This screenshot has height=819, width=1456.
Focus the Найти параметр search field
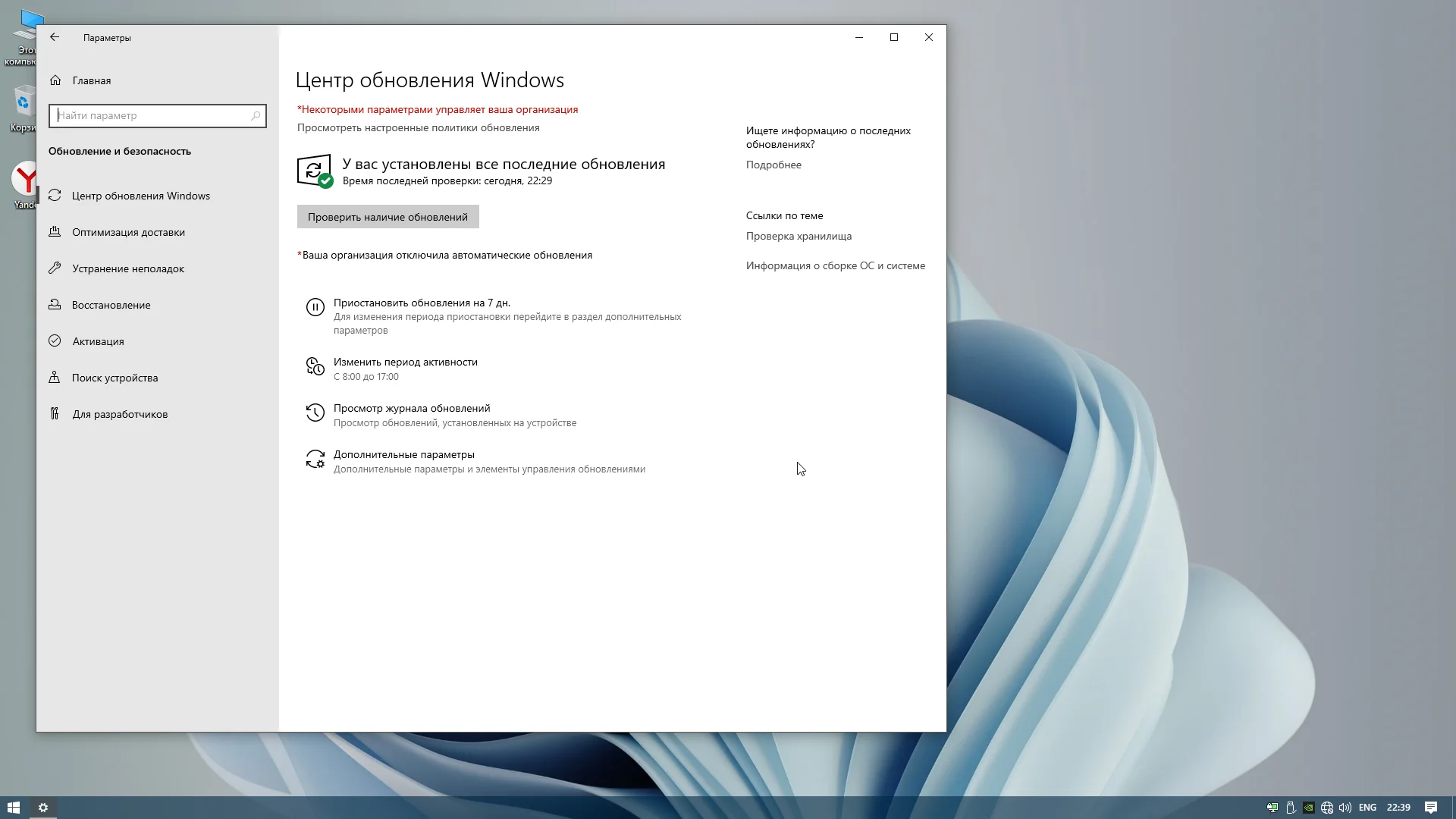pyautogui.click(x=152, y=116)
